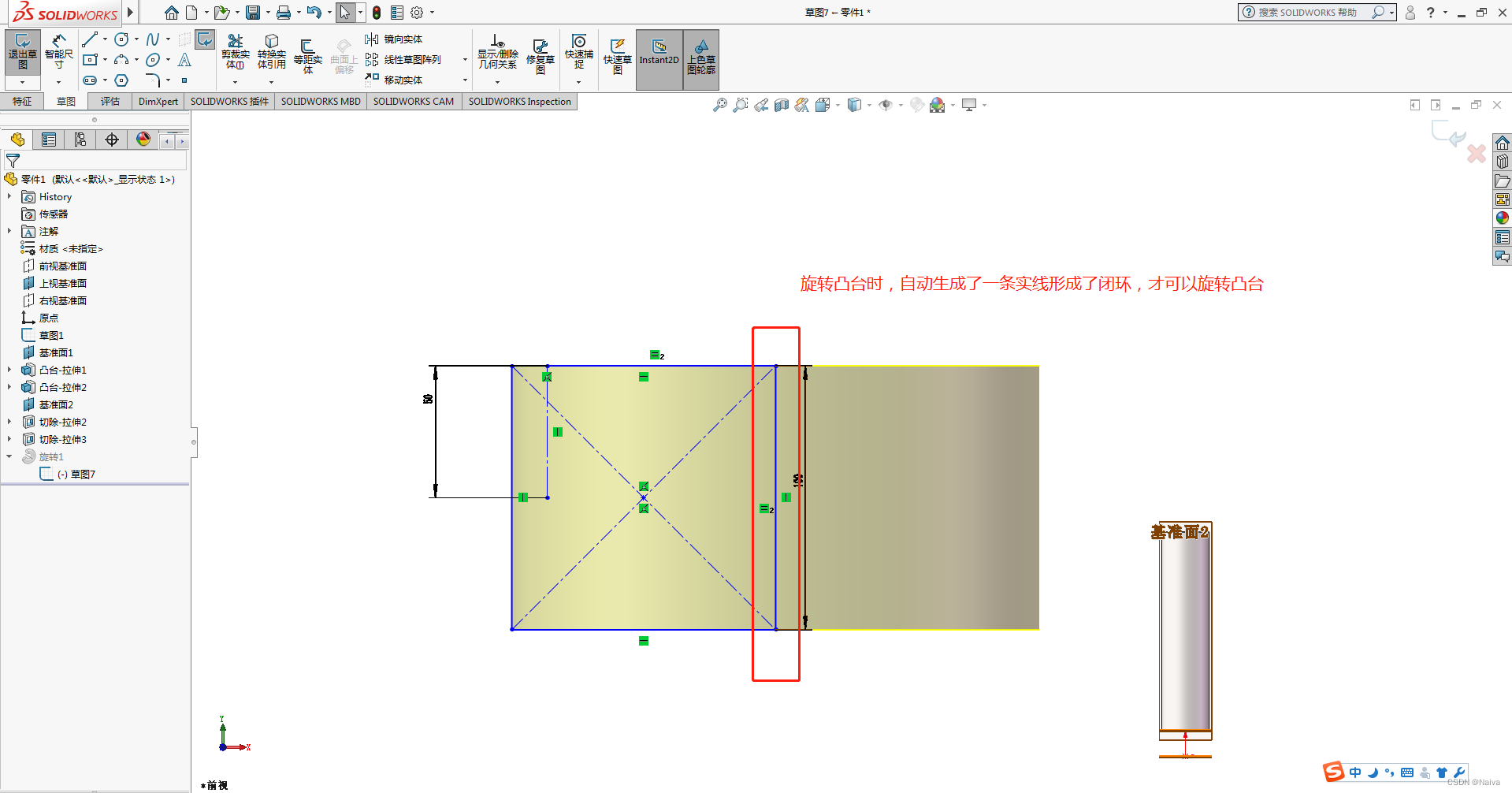Select the Corner Rectangle sketch tool
The width and height of the screenshot is (1512, 793).
tap(90, 60)
